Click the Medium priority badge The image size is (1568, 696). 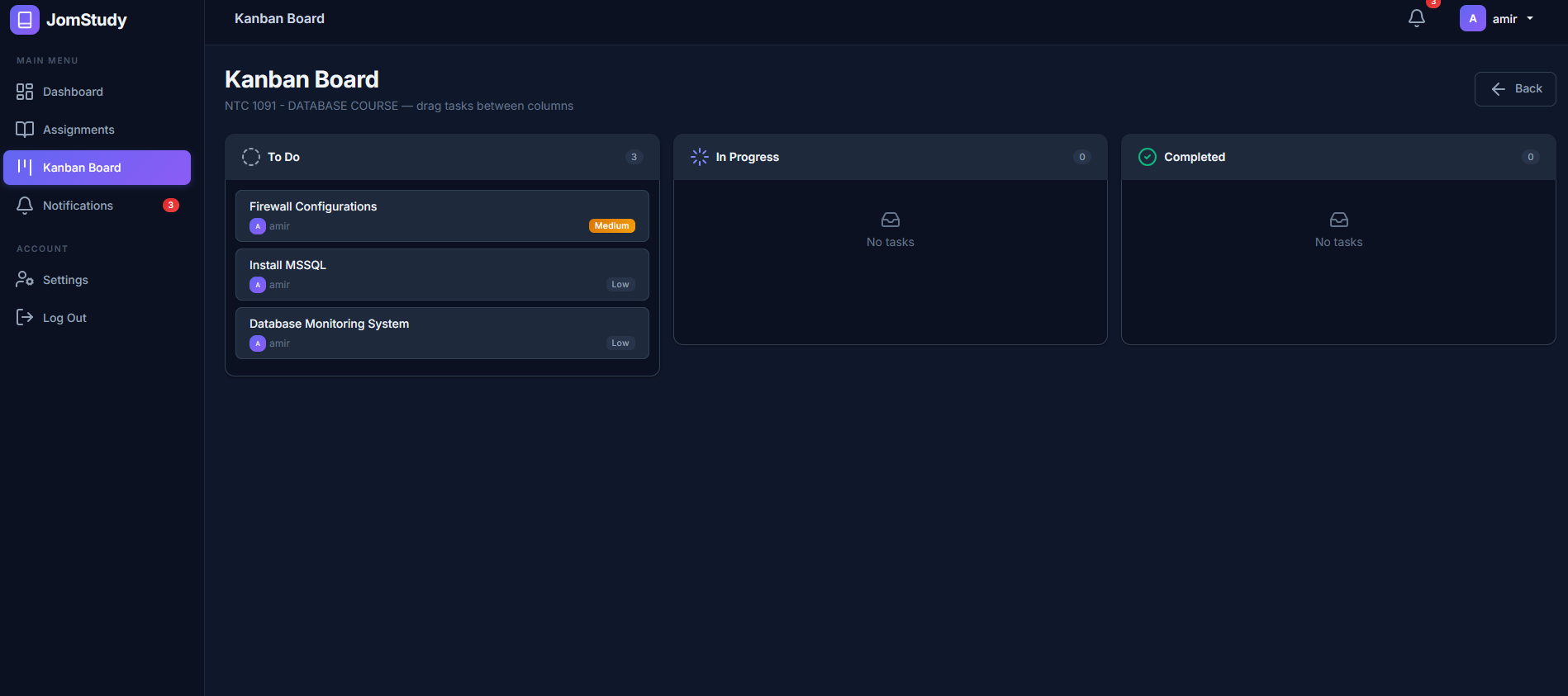click(612, 226)
